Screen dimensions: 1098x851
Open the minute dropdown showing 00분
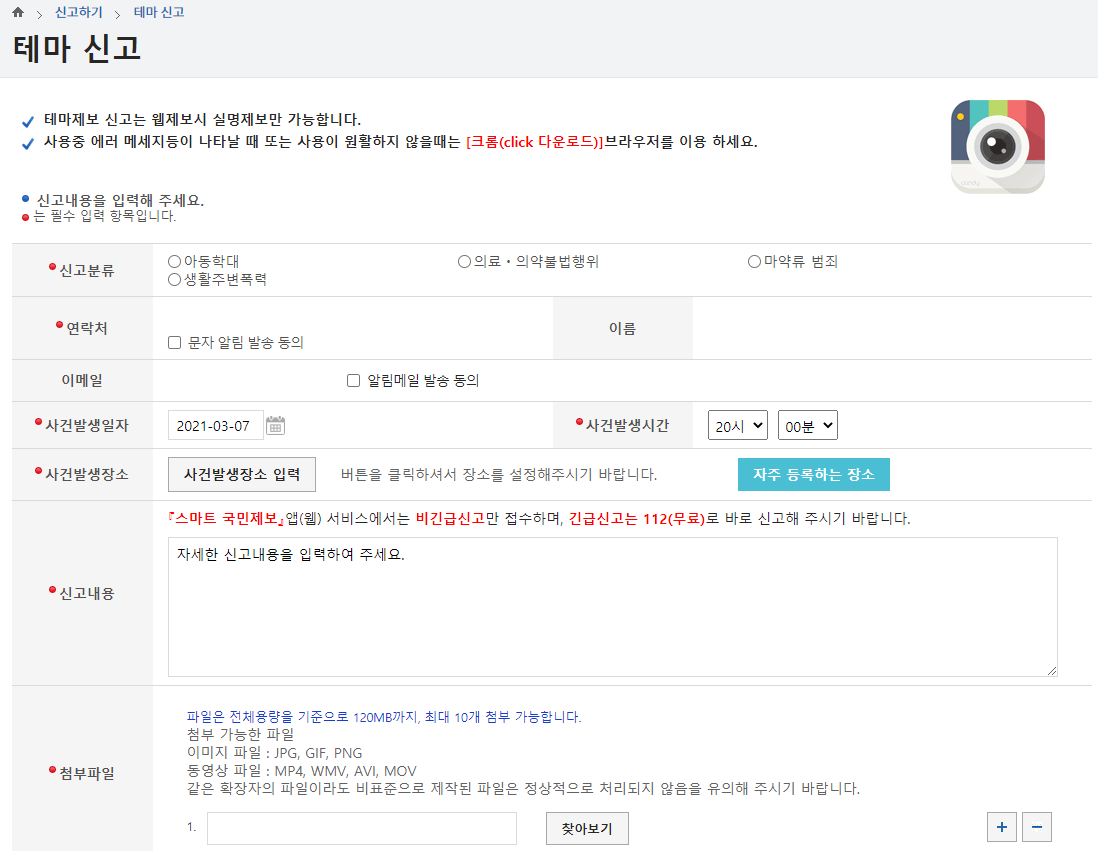(807, 424)
